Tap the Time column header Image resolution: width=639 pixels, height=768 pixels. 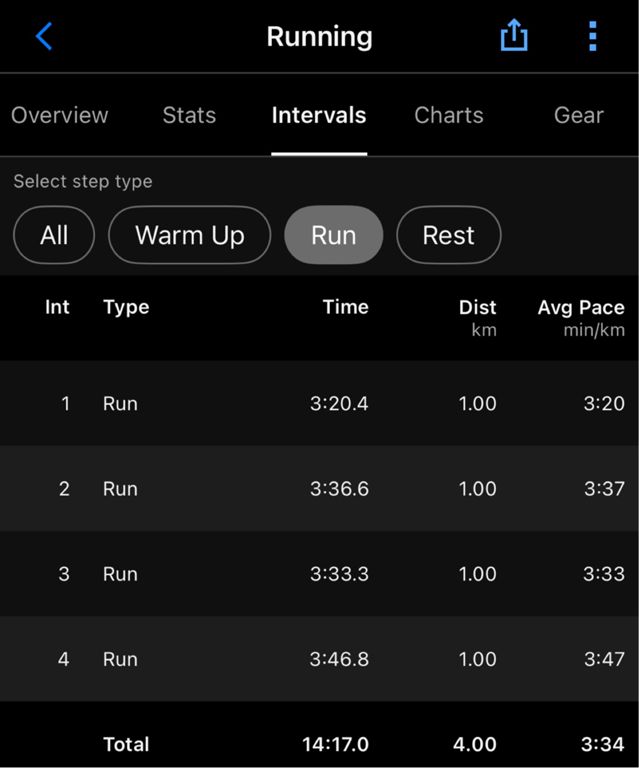click(346, 307)
